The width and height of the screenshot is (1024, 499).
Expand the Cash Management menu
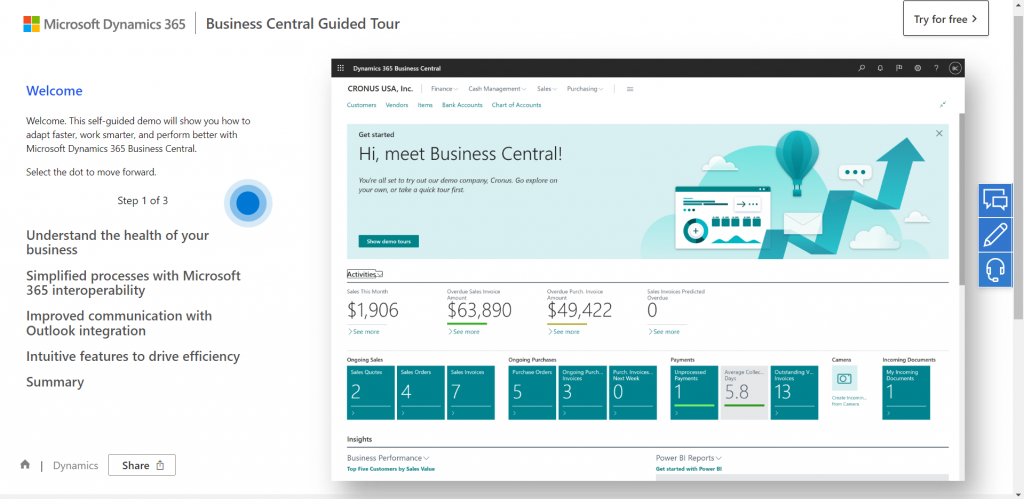click(497, 89)
